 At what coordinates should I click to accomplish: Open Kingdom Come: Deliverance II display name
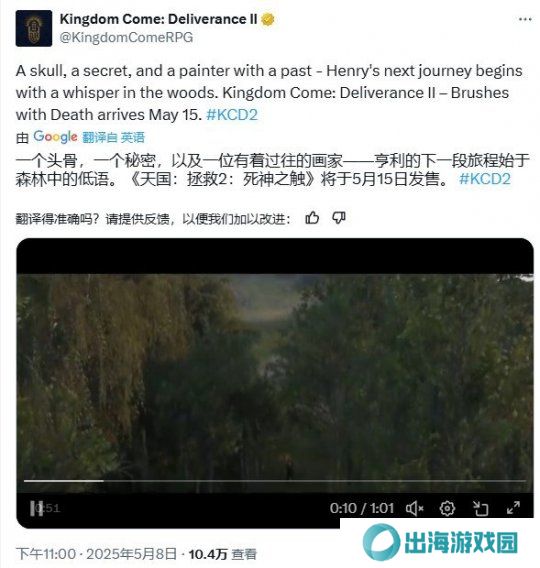pos(159,19)
